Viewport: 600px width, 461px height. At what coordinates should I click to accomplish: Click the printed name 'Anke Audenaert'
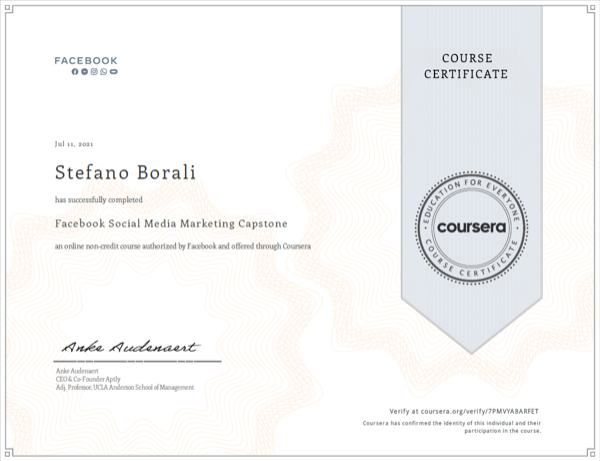[77, 371]
